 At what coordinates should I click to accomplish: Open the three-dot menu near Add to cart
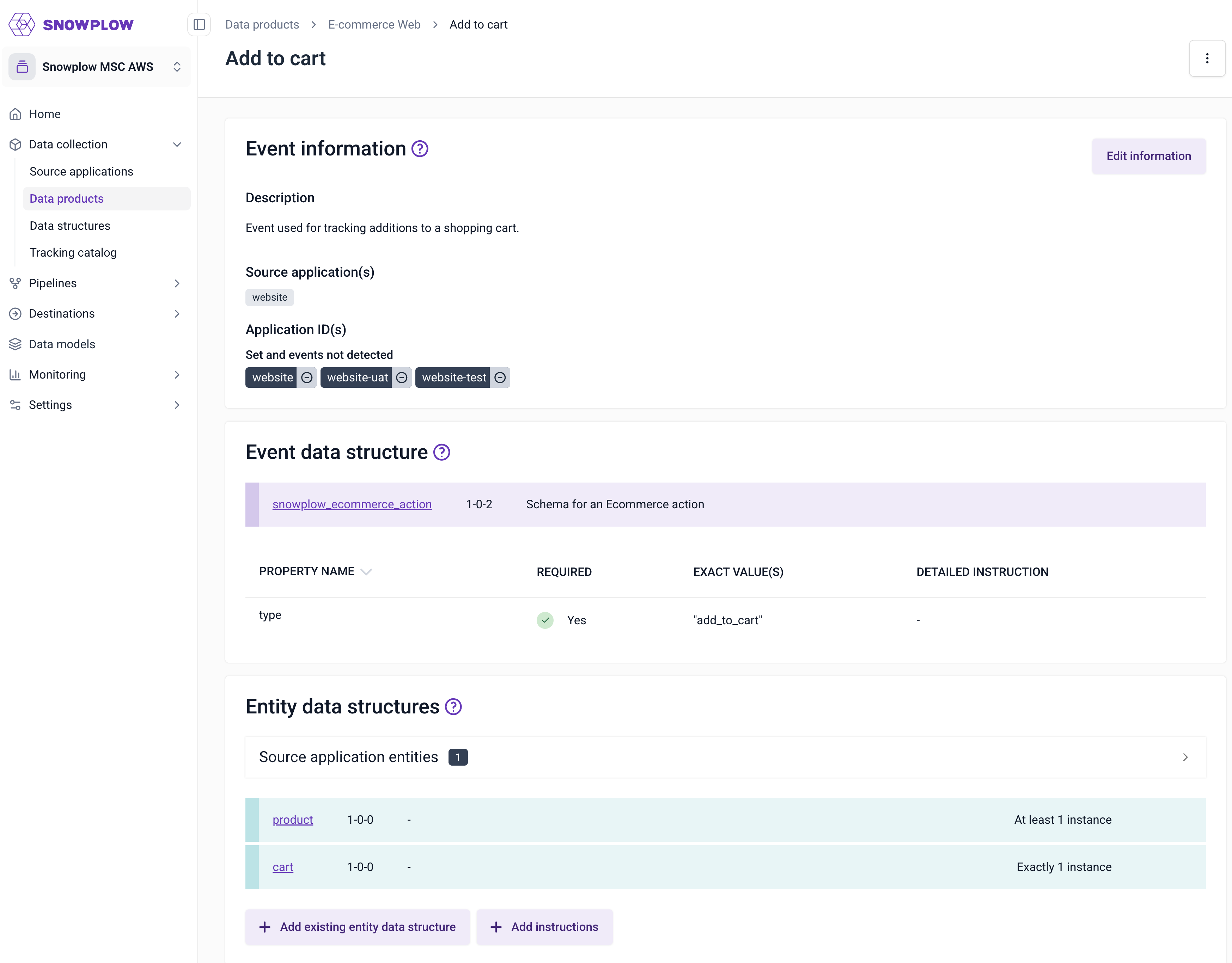(1207, 58)
